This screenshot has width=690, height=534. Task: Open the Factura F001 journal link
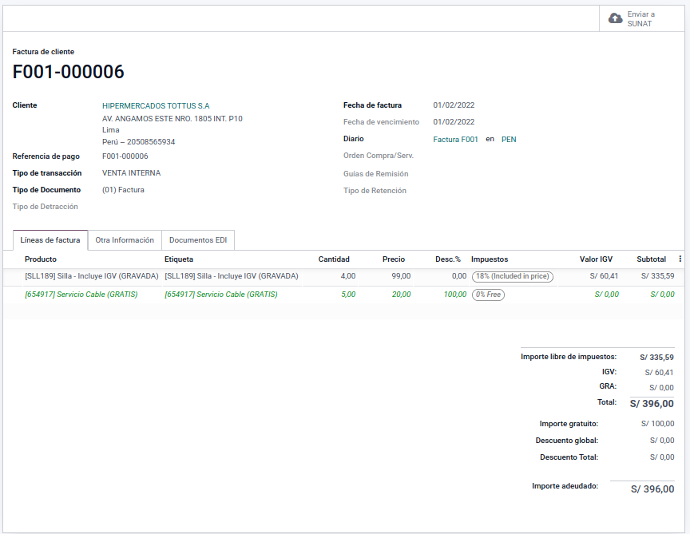click(455, 139)
